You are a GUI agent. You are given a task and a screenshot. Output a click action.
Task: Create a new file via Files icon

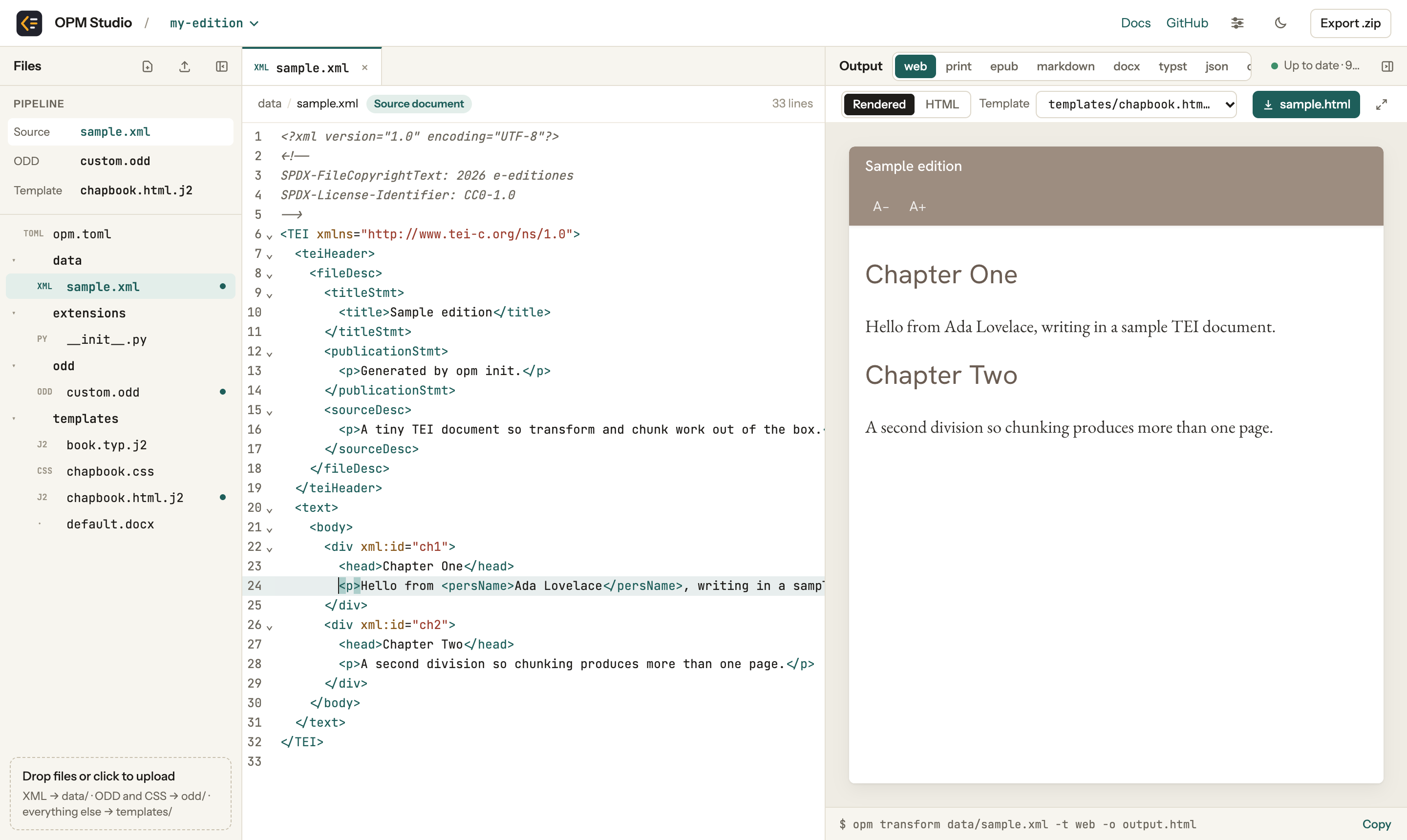147,66
